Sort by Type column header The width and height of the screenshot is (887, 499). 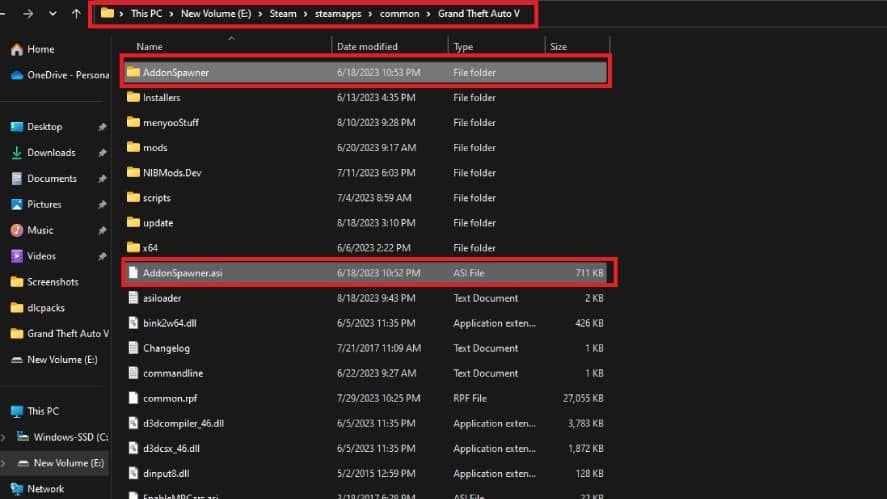(x=463, y=47)
